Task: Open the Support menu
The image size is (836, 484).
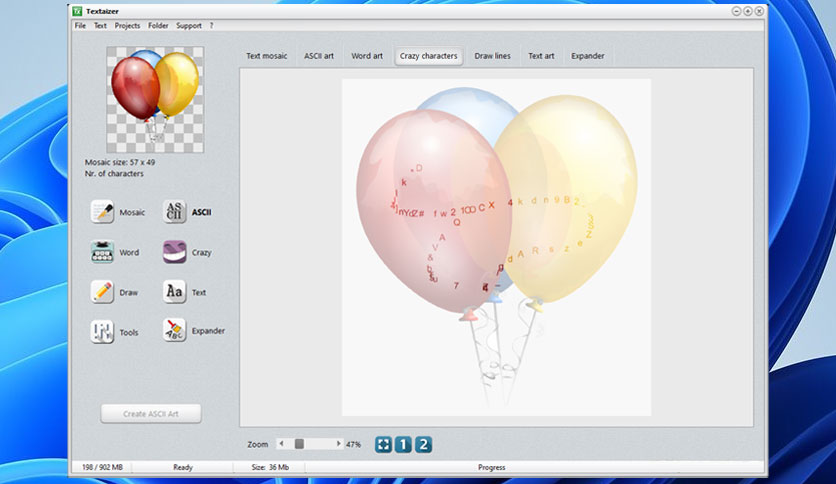Action: coord(189,26)
